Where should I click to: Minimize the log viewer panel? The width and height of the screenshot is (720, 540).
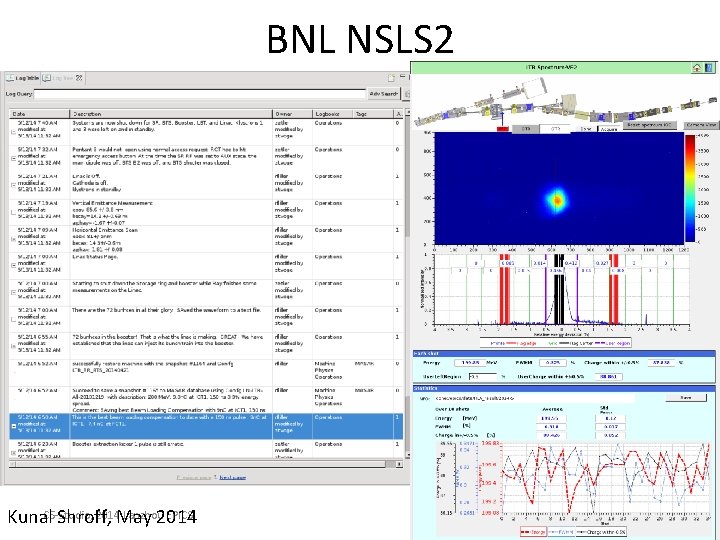pos(403,76)
